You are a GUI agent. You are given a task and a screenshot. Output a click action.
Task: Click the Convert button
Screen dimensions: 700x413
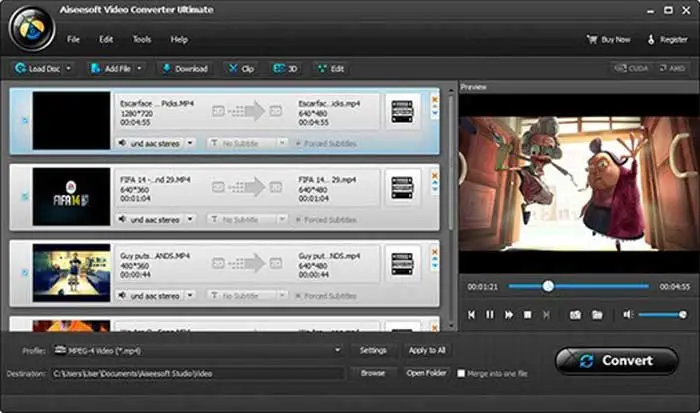click(615, 361)
